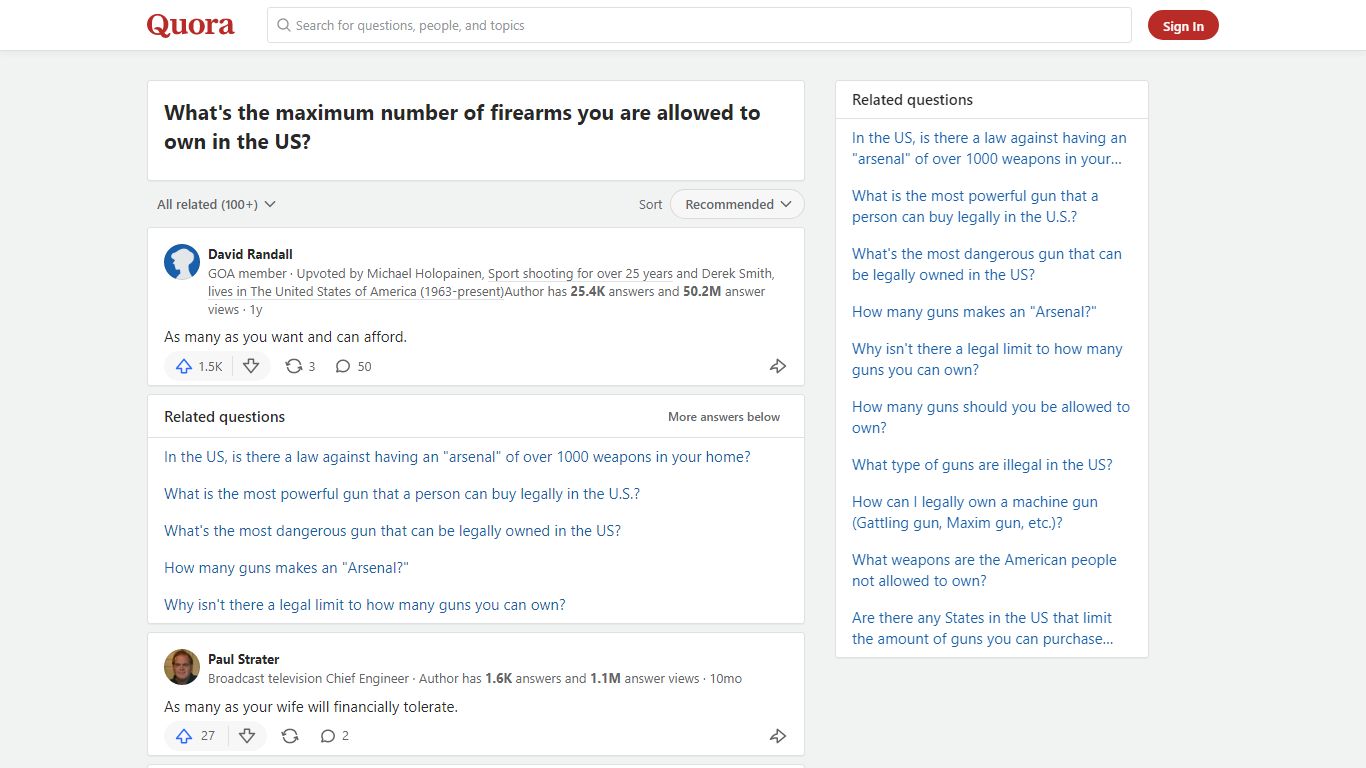
Task: Select the text 'As many as your wife will financially tolerate.'
Action: click(311, 707)
